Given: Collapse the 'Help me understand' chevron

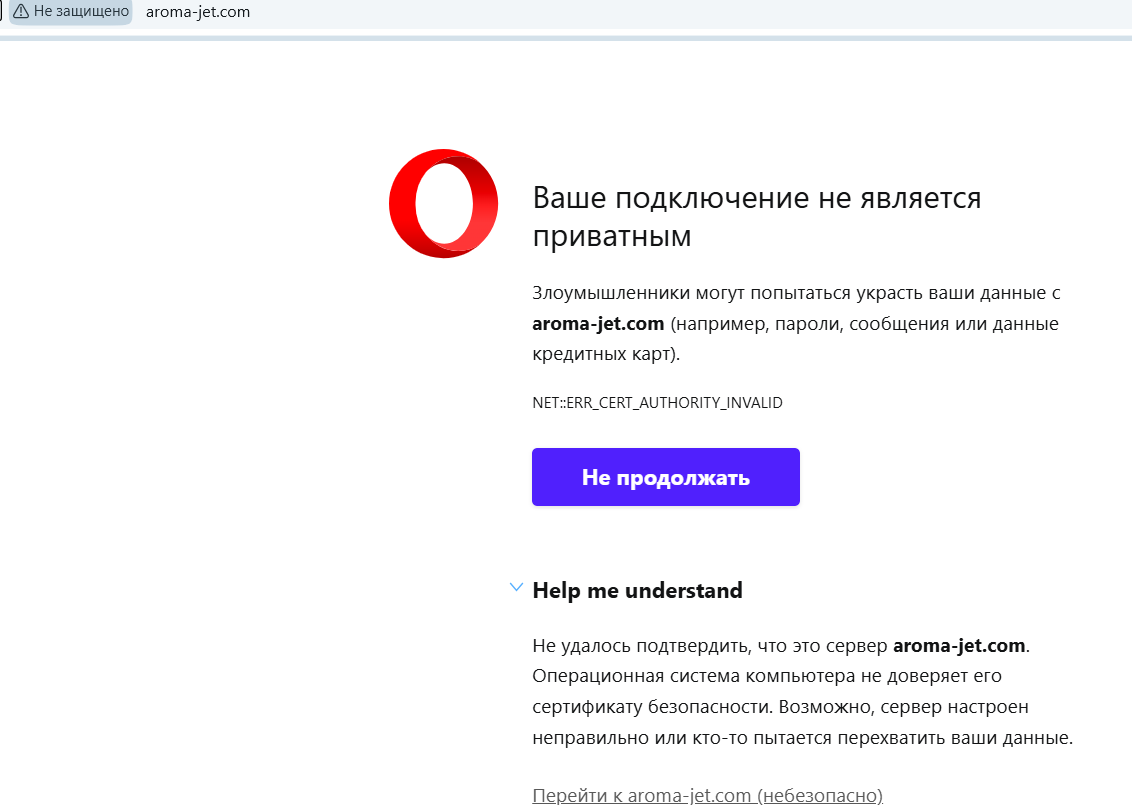Looking at the screenshot, I should tap(516, 588).
